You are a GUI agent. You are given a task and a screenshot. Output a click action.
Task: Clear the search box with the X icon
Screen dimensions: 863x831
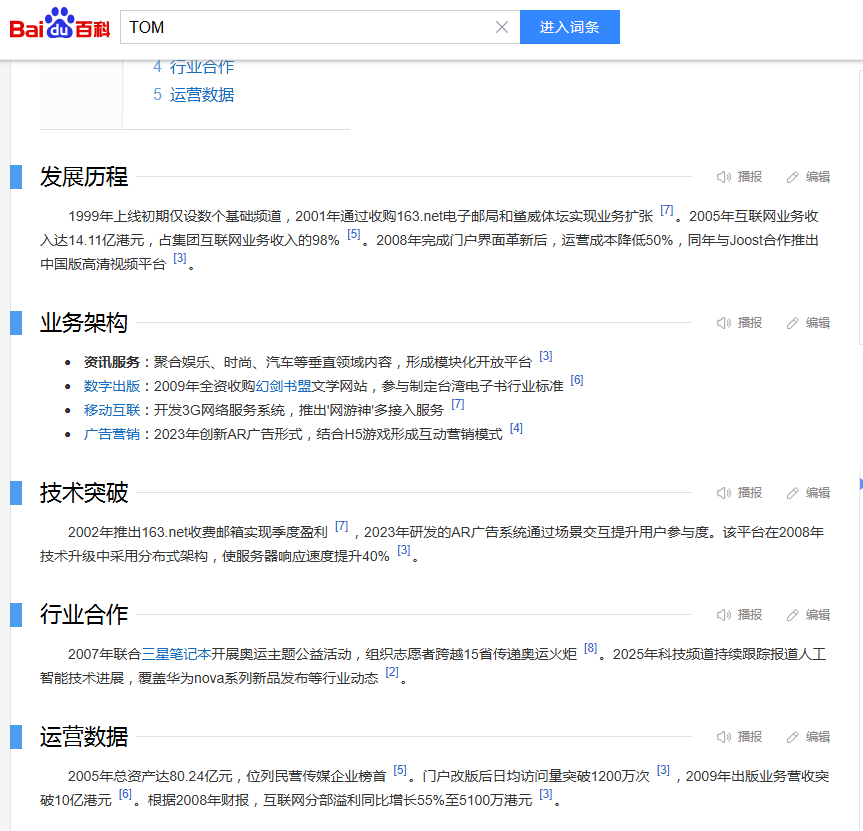click(x=502, y=27)
